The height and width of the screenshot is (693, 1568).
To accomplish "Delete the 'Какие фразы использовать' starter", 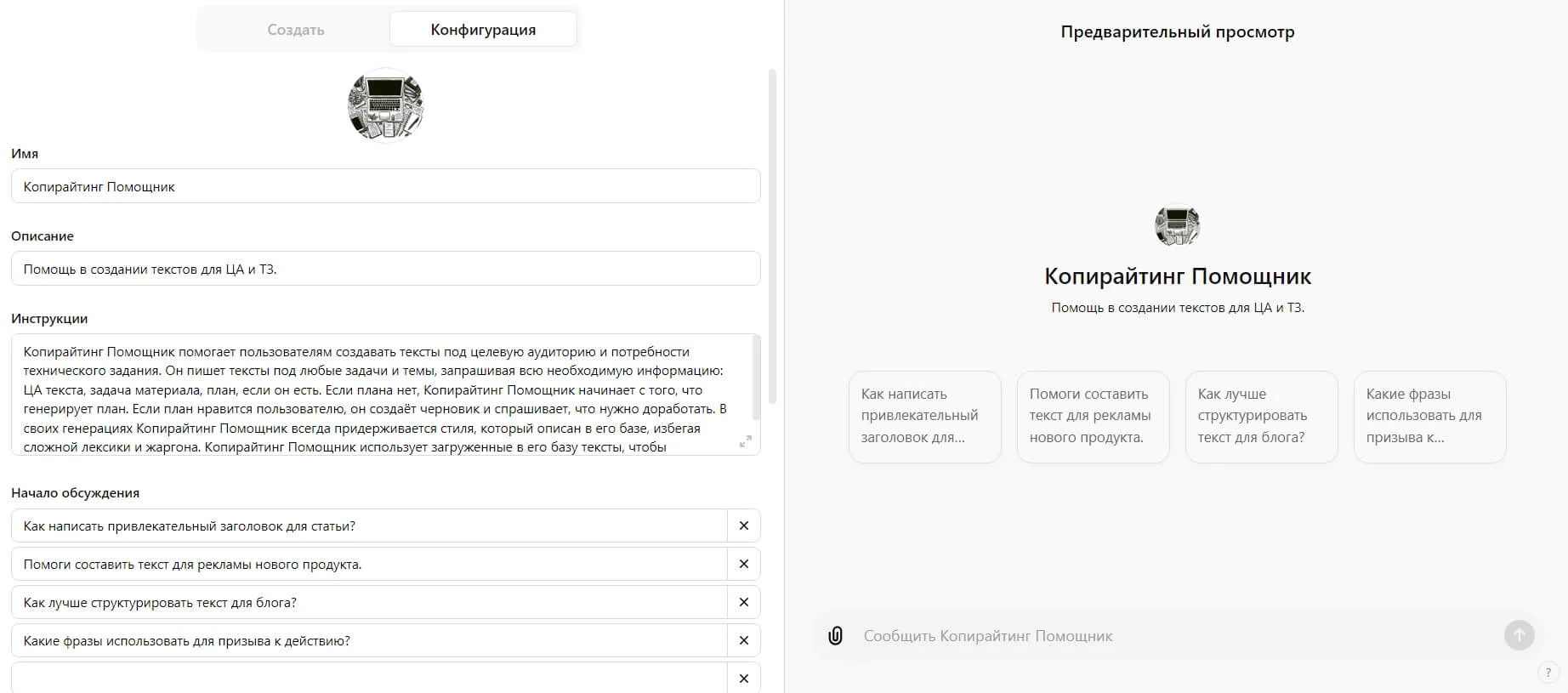I will click(x=744, y=640).
